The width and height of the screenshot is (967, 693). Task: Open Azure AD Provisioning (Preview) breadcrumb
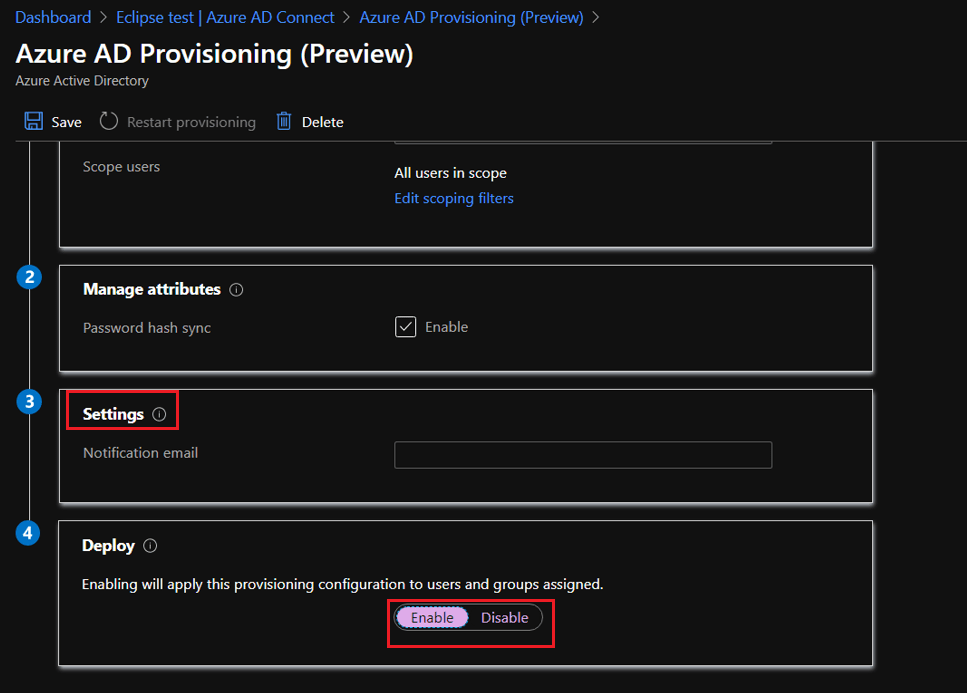pos(471,17)
